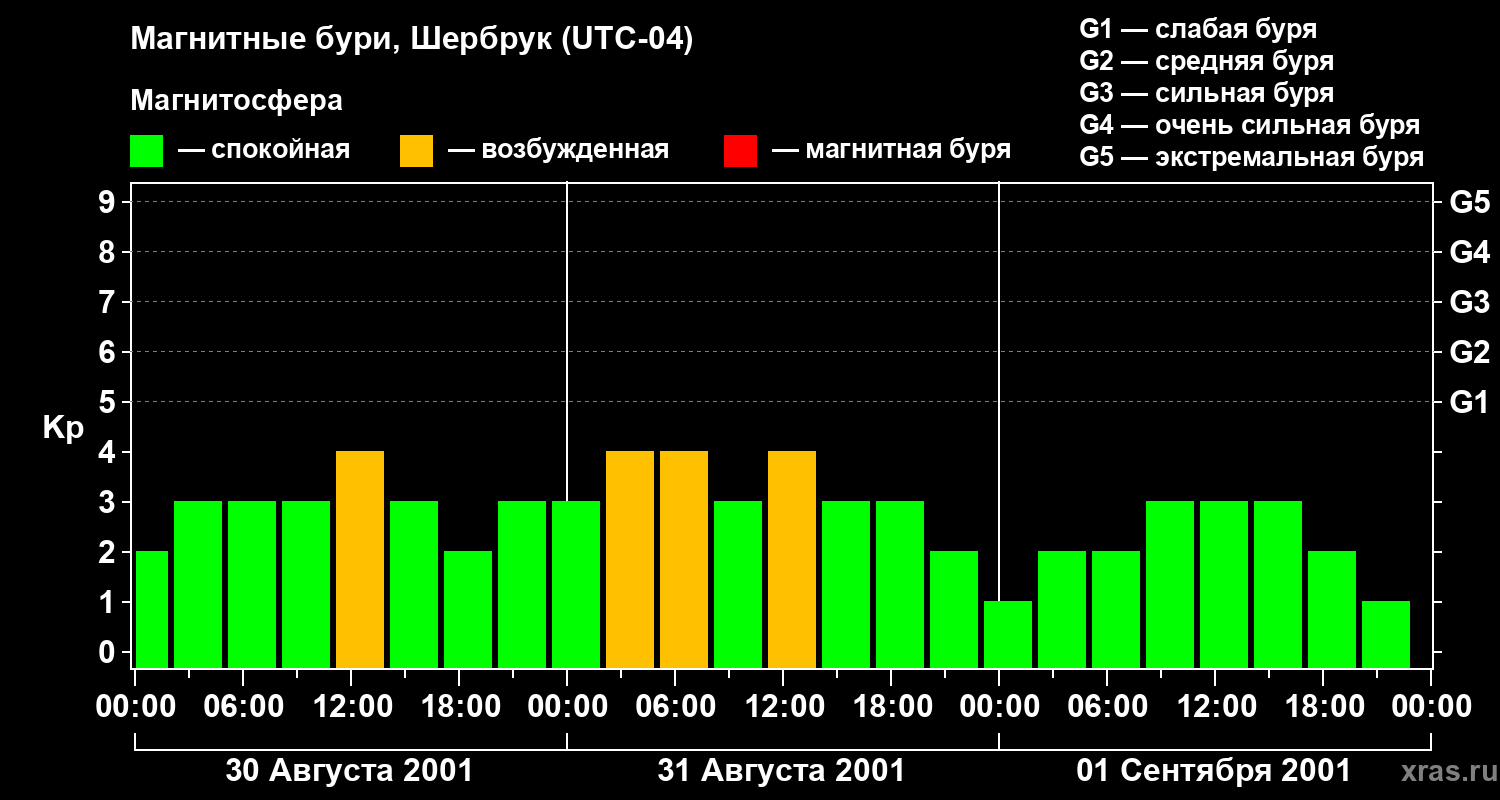Screen dimensions: 1500x800
Task: Click the '— спокойная' legend label
Action: pos(264,151)
